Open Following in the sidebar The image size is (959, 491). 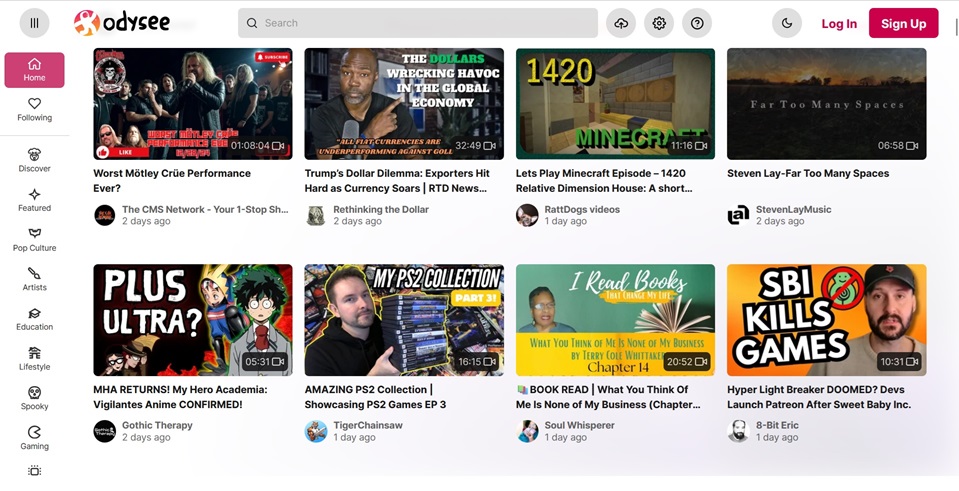(34, 109)
